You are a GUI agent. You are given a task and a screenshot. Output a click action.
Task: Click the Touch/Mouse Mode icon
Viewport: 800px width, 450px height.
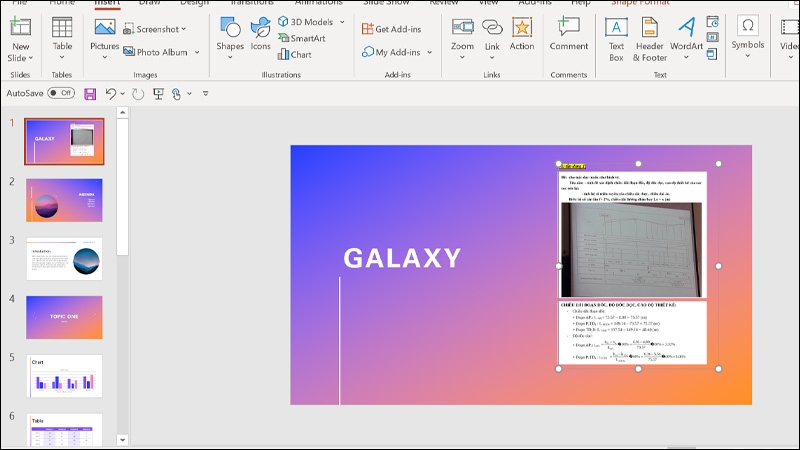(176, 94)
